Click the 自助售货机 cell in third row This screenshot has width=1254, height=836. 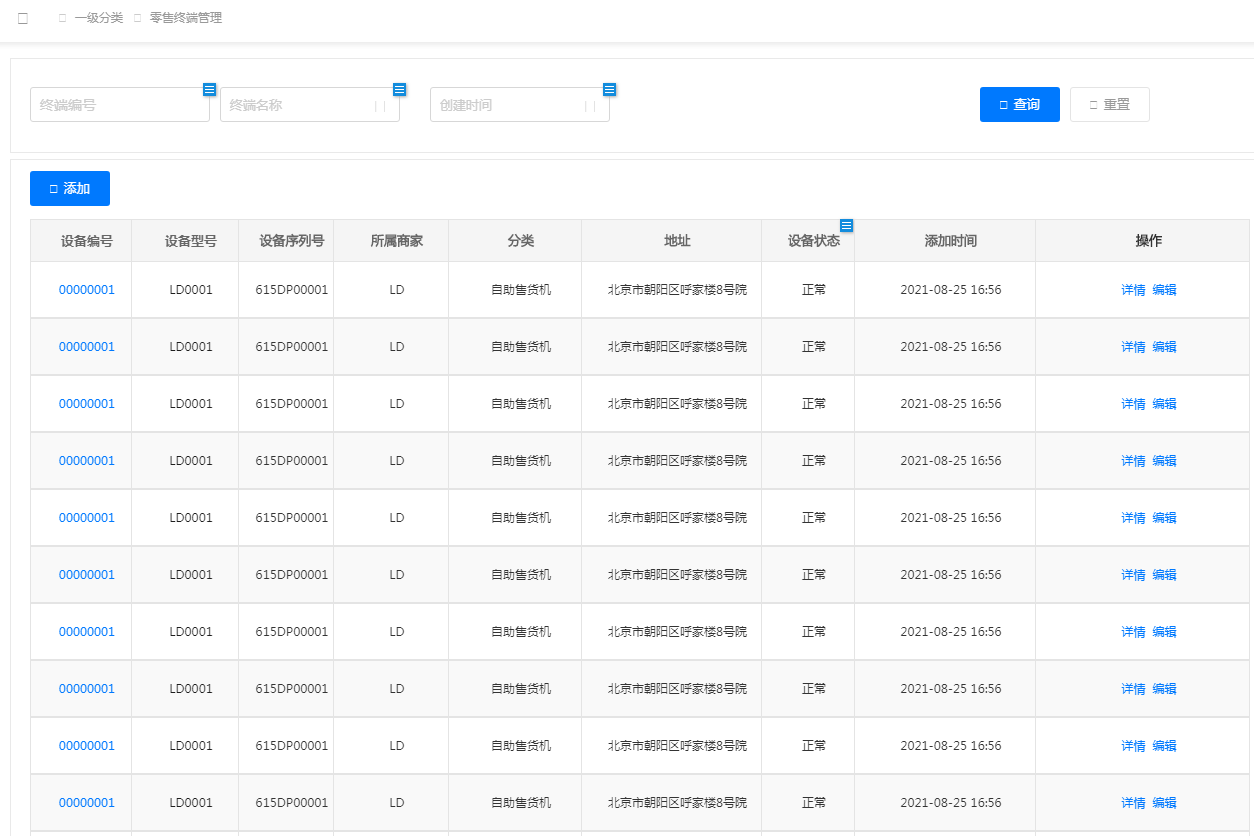pos(521,404)
